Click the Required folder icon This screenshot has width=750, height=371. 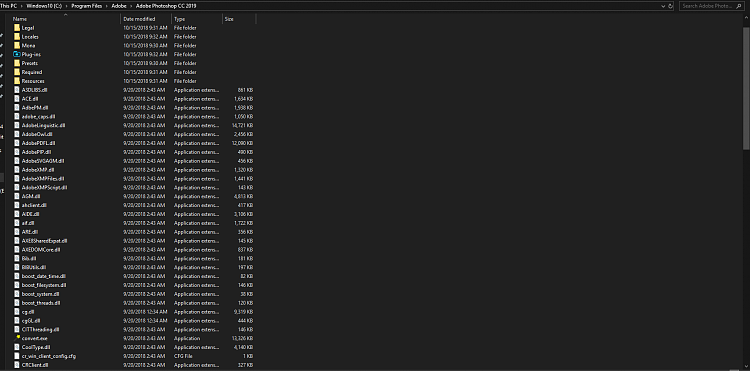coord(17,72)
